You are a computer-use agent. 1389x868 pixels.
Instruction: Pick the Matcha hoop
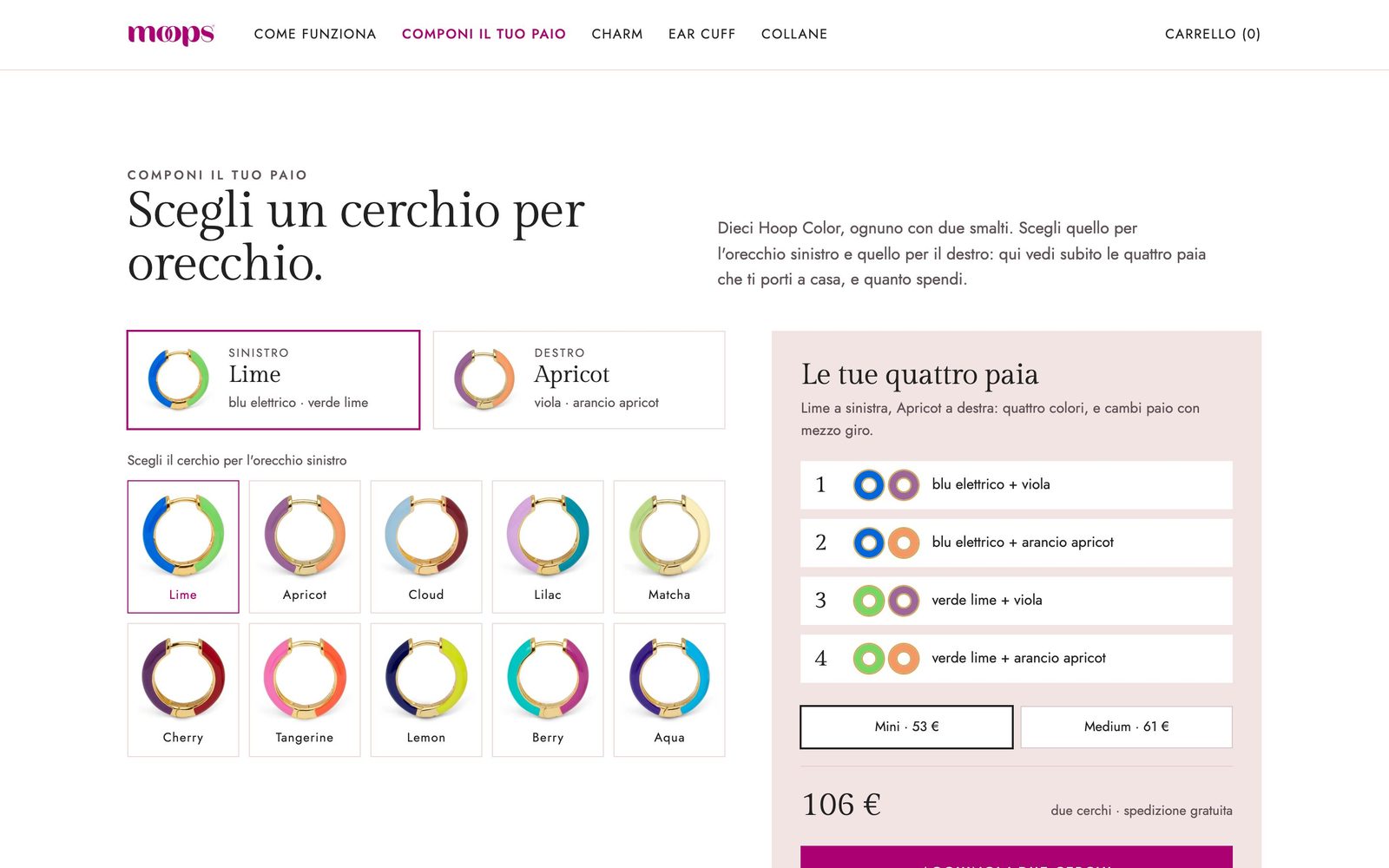(669, 547)
